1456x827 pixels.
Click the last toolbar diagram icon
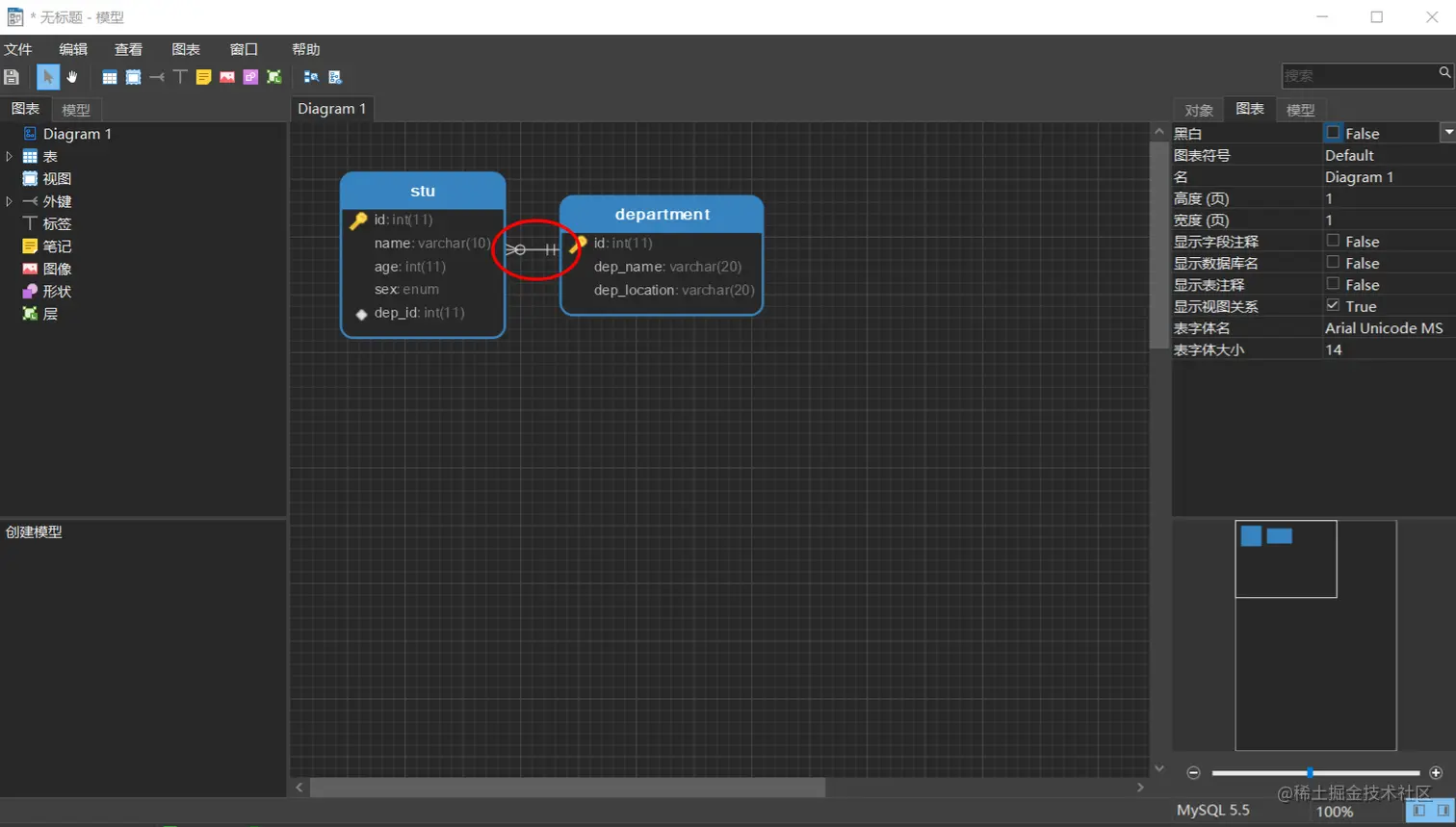pos(335,77)
